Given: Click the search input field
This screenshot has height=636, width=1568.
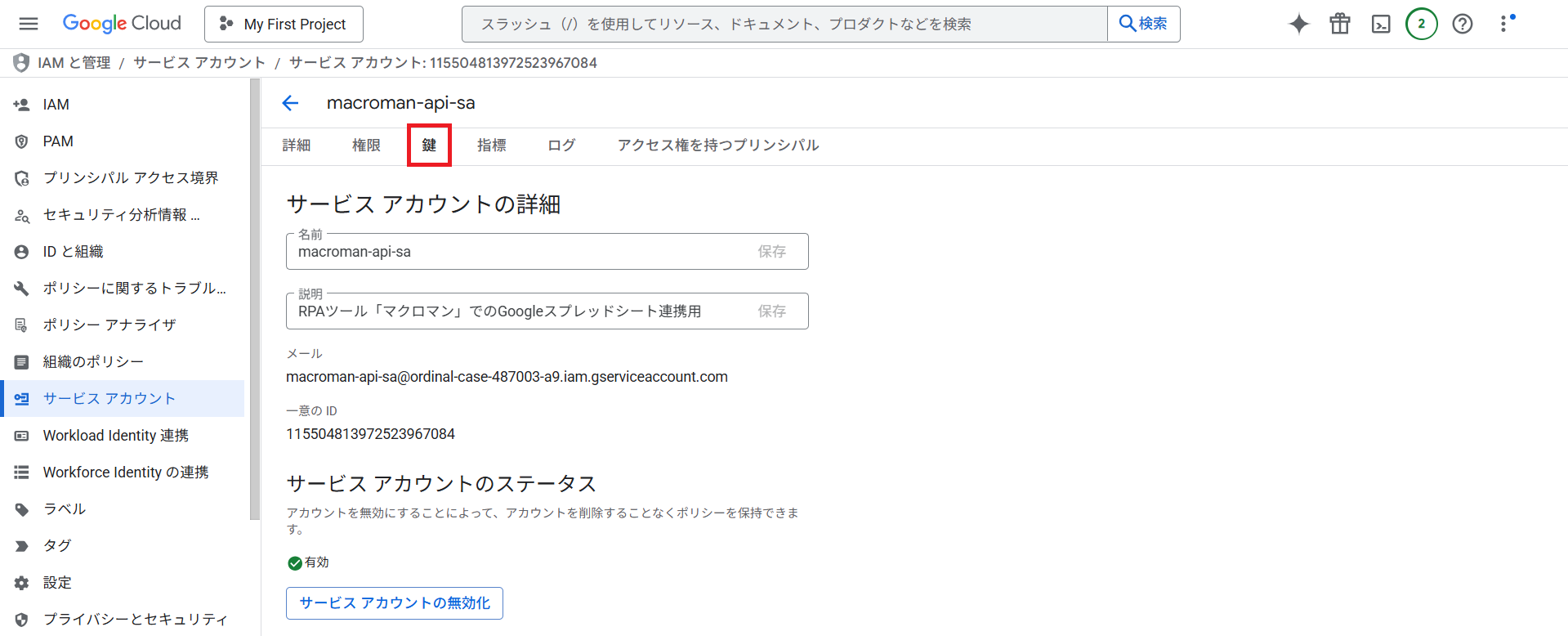Looking at the screenshot, I should [784, 25].
